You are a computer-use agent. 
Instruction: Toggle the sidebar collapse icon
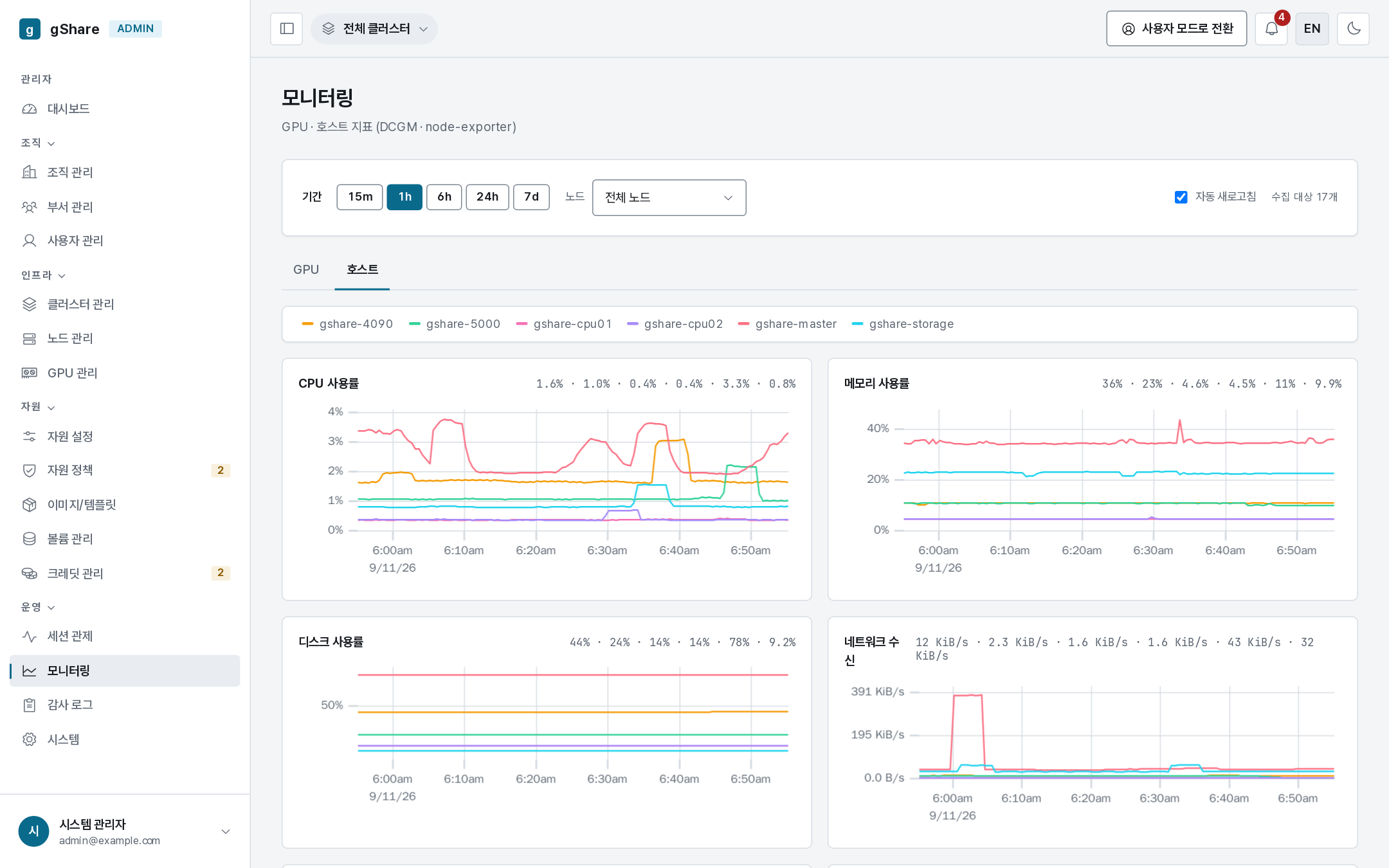(287, 29)
